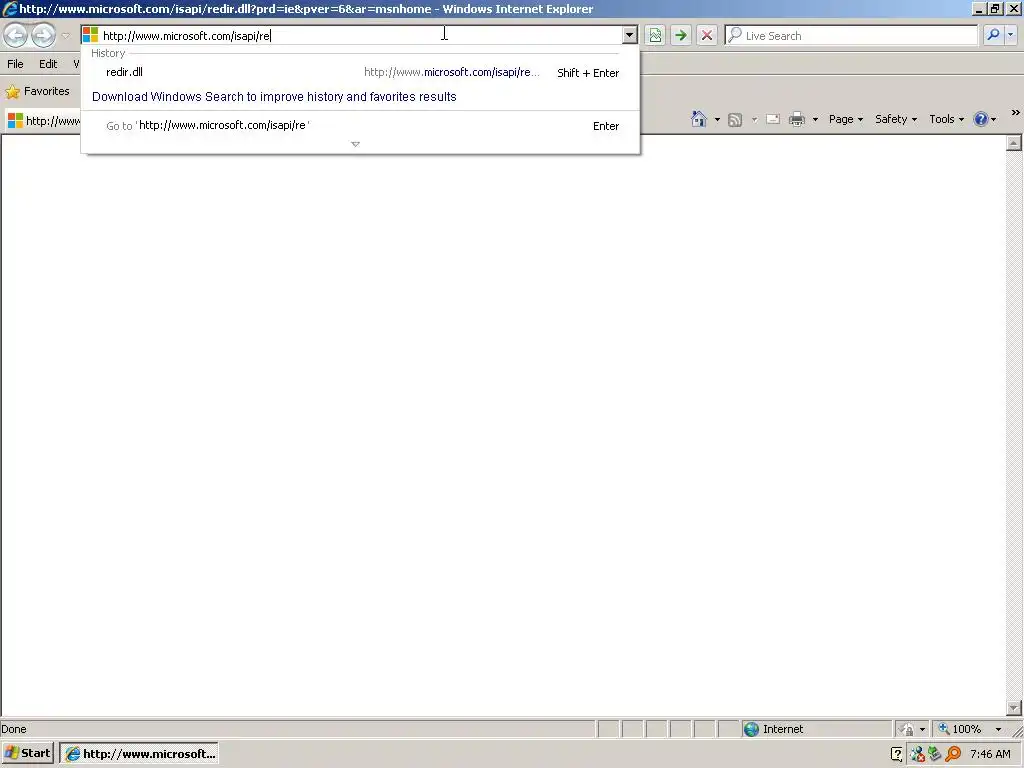The height and width of the screenshot is (768, 1024).
Task: Click the network users error tray icon
Action: click(x=916, y=754)
